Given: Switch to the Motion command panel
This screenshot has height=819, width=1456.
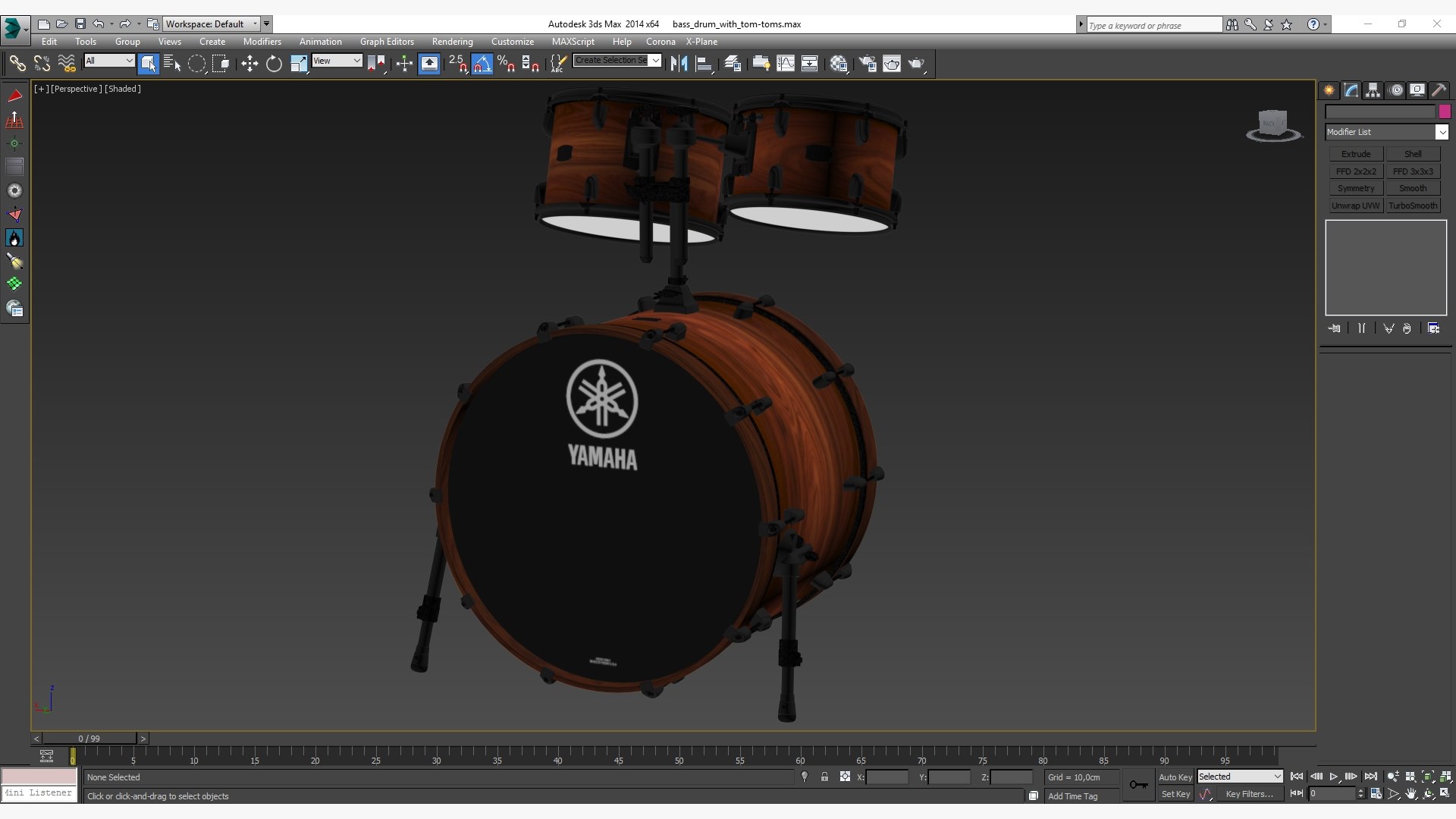Looking at the screenshot, I should click(x=1396, y=90).
